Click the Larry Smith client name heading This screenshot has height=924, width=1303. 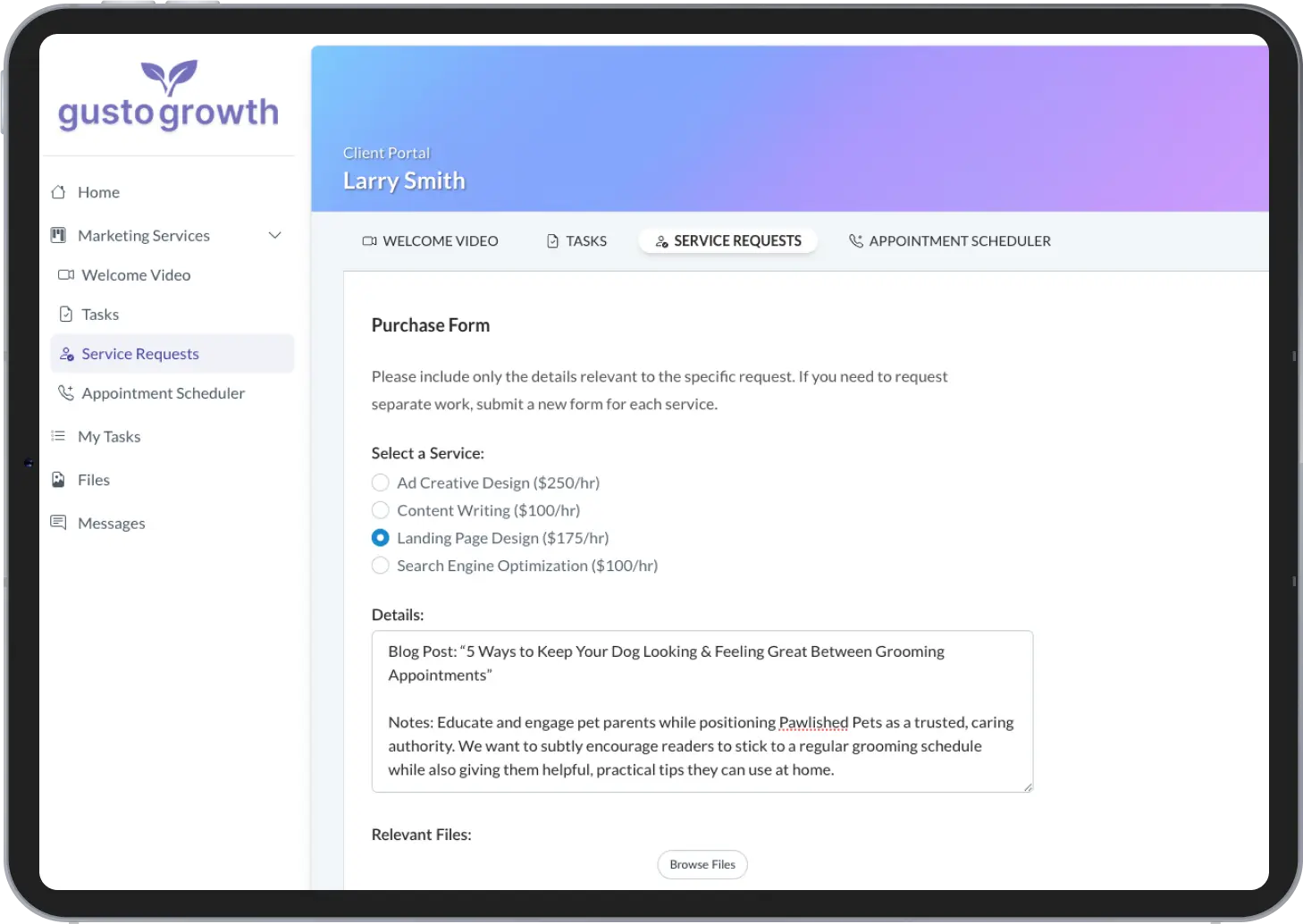pyautogui.click(x=404, y=181)
